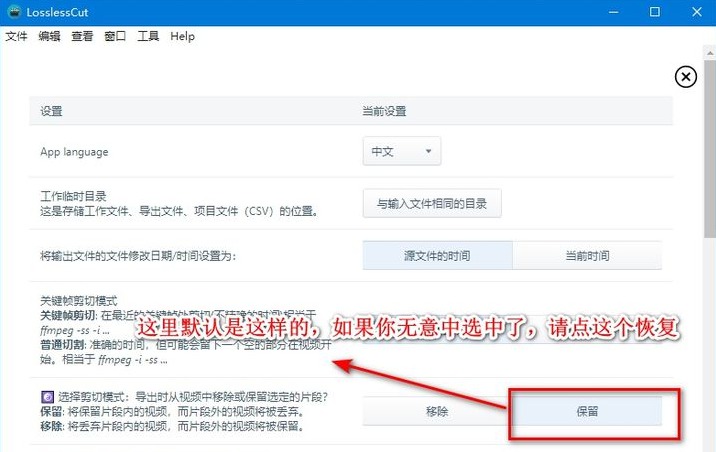Select 保留 cut mode
The image size is (716, 452).
(587, 411)
